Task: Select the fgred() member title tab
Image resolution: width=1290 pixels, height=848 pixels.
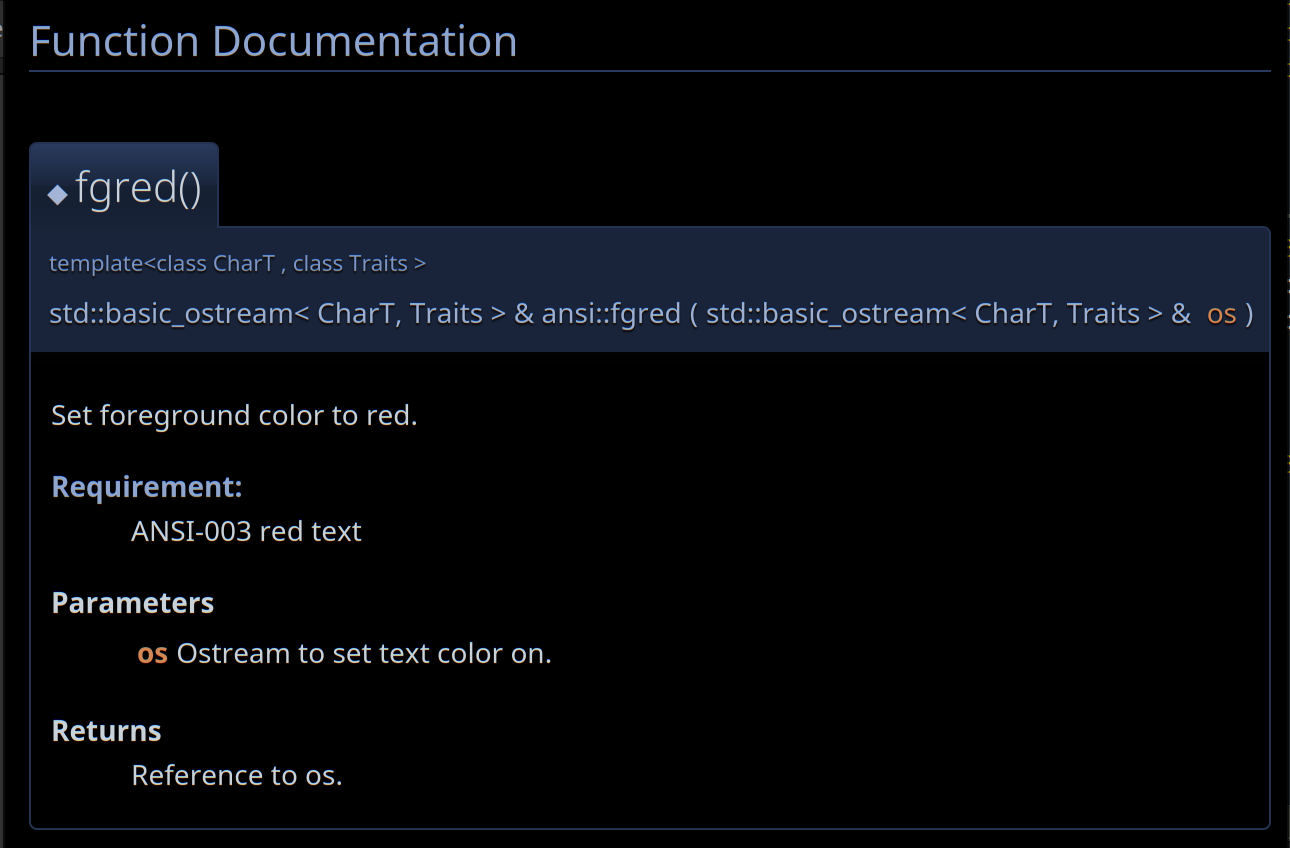Action: pos(124,186)
